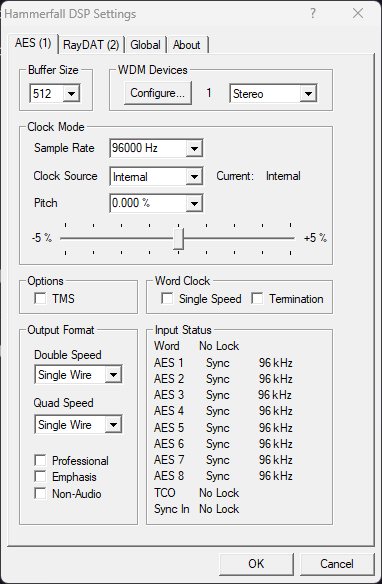Click the '-5 %' pitch slider label
Viewport: 382px width, 584px height.
(x=42, y=238)
